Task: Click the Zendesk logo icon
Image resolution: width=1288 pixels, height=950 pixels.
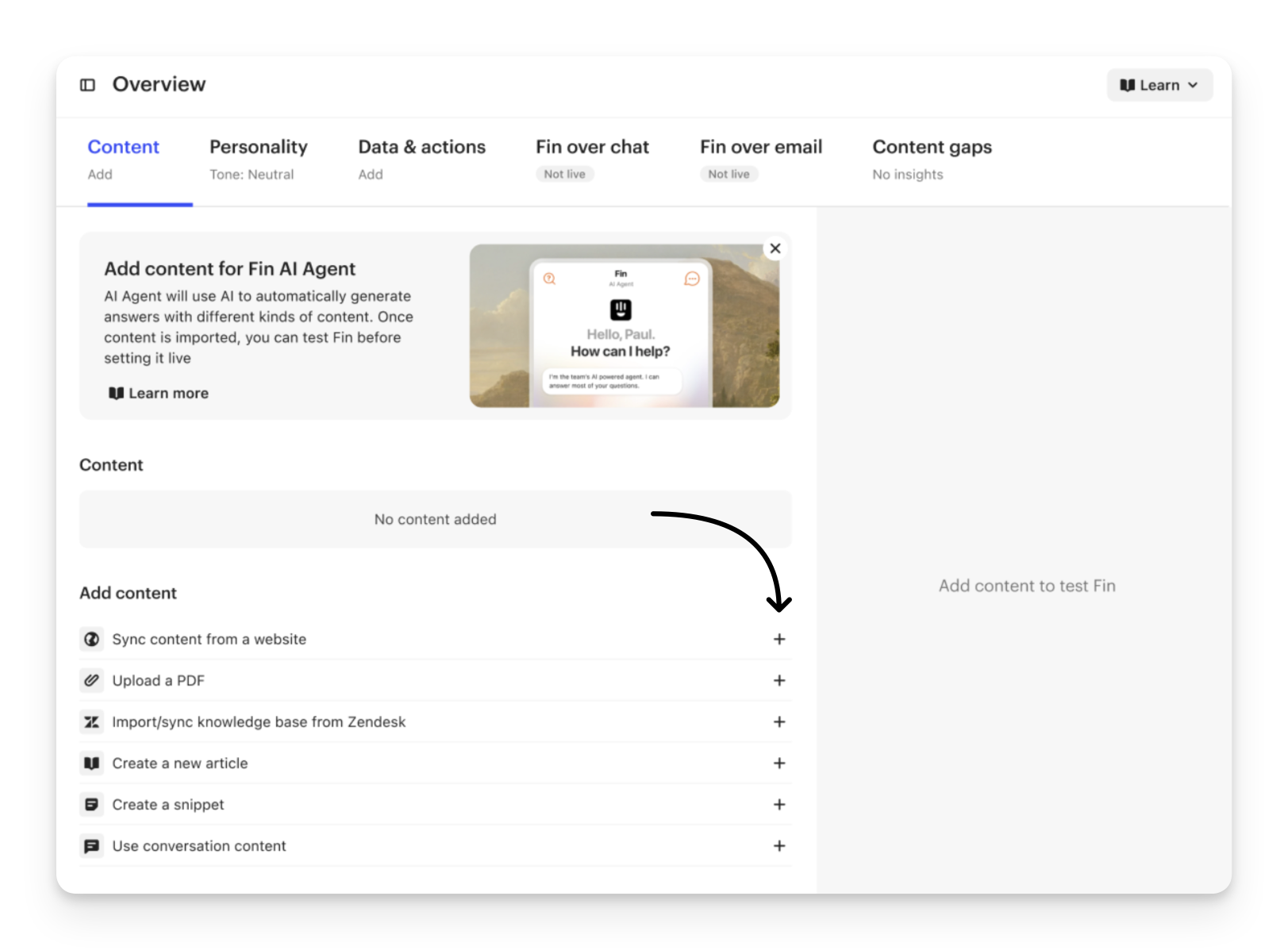Action: click(x=92, y=721)
